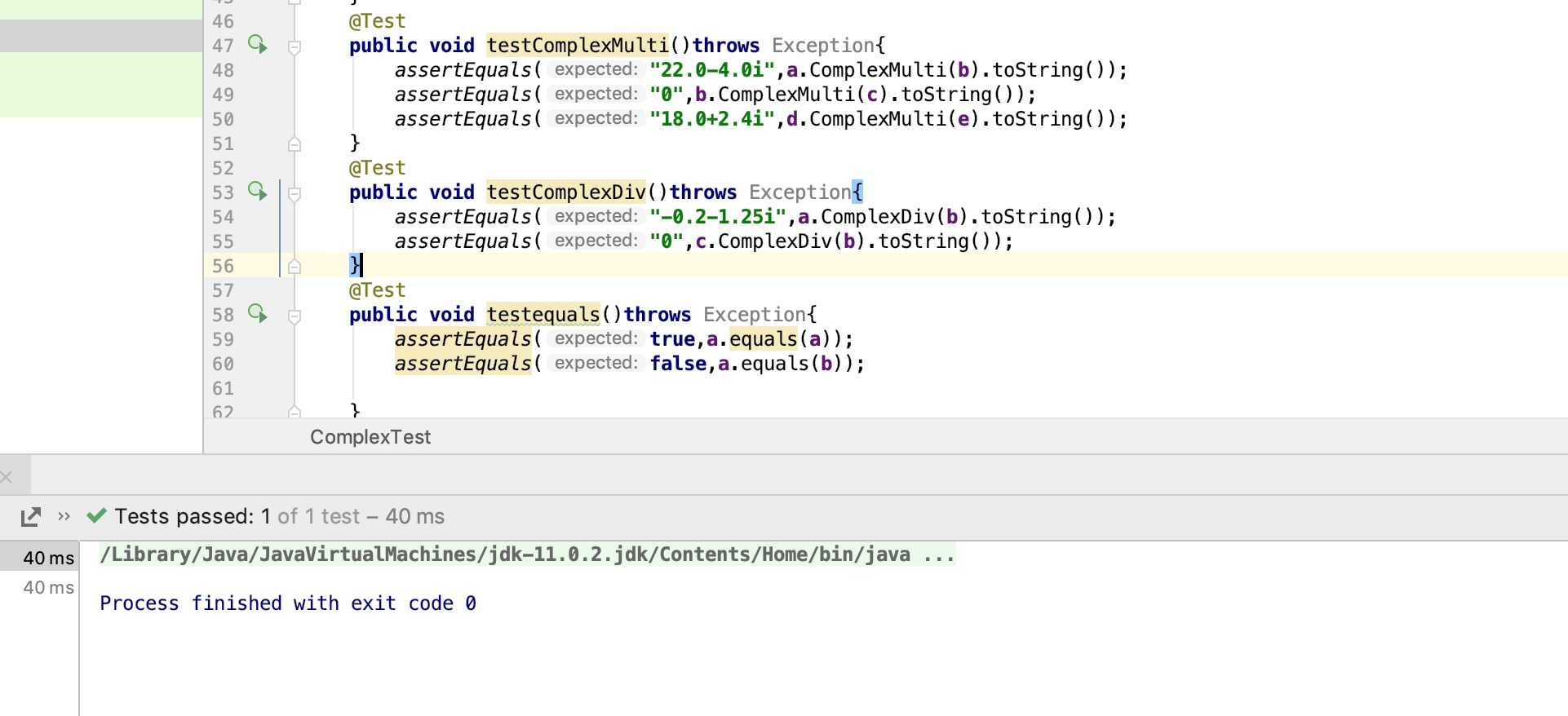Collapse the testComplexMulti method fold on line 47
Screen dimensions: 1568x716
295,46
